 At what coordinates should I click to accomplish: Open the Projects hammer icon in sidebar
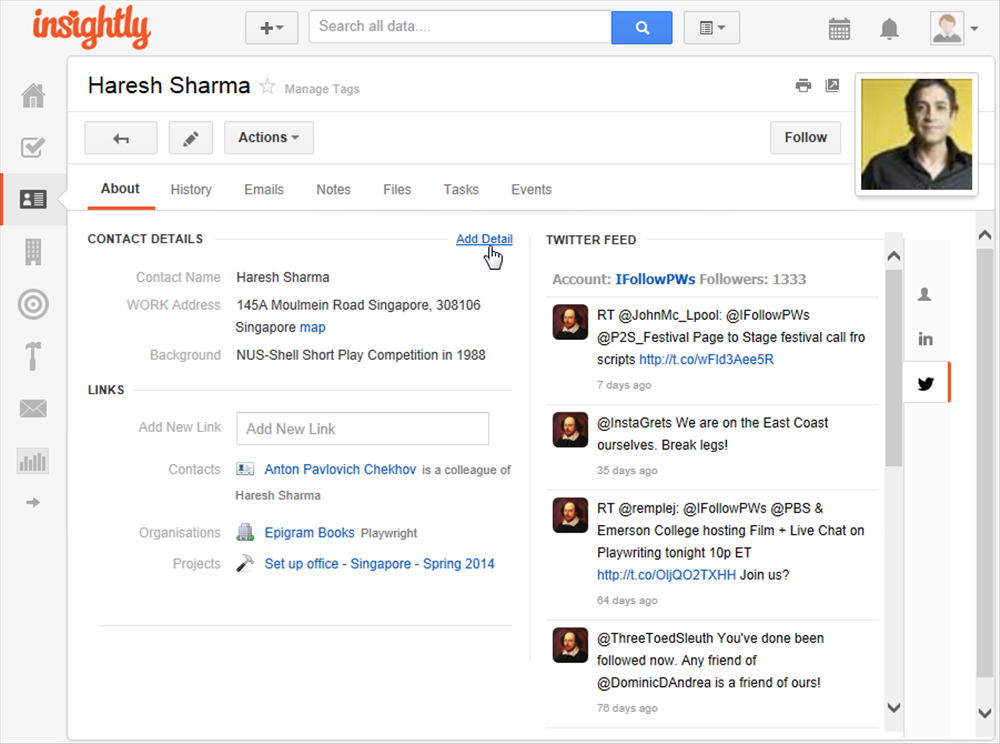click(33, 356)
